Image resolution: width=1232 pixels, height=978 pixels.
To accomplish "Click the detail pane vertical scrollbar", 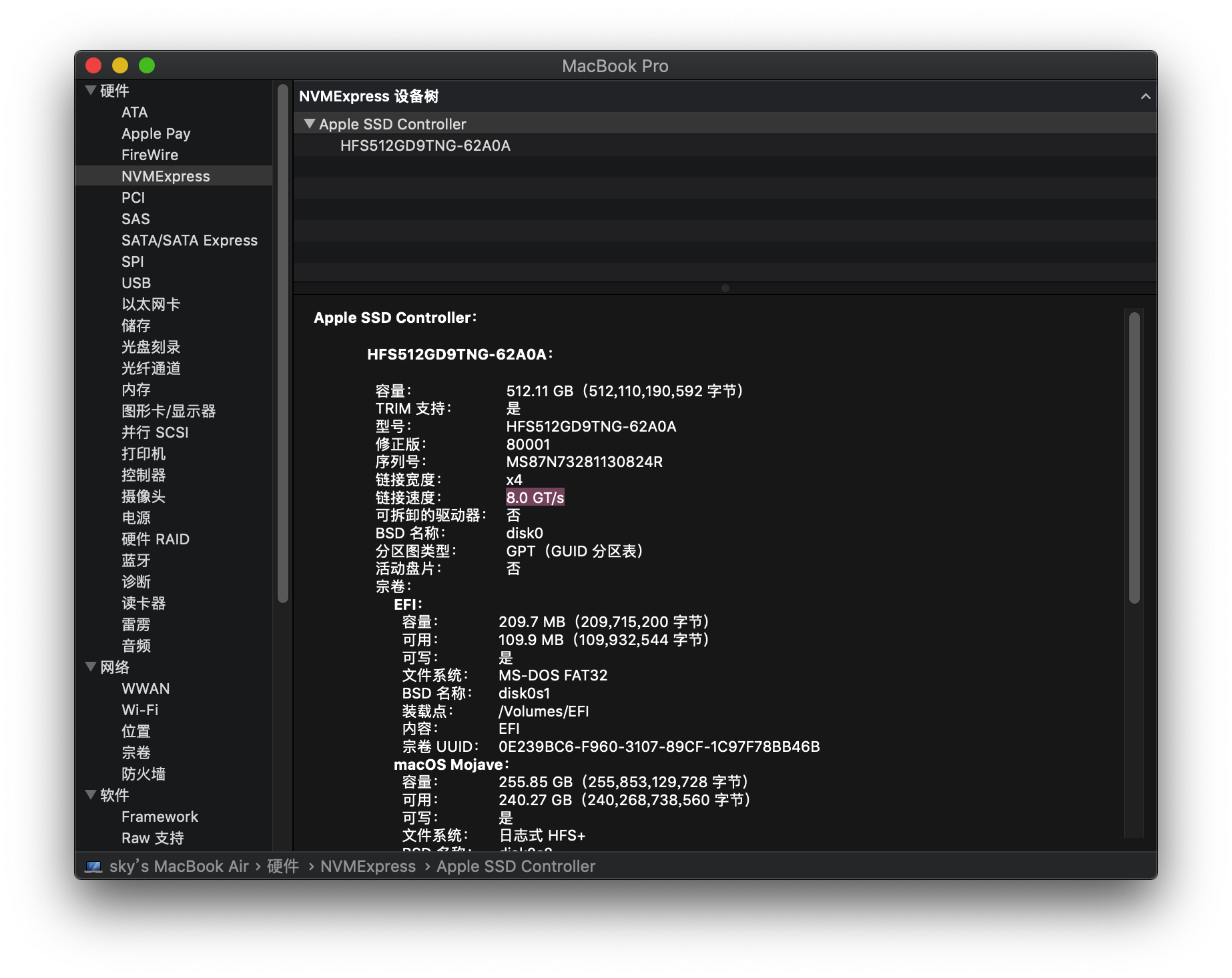I will [x=1134, y=458].
